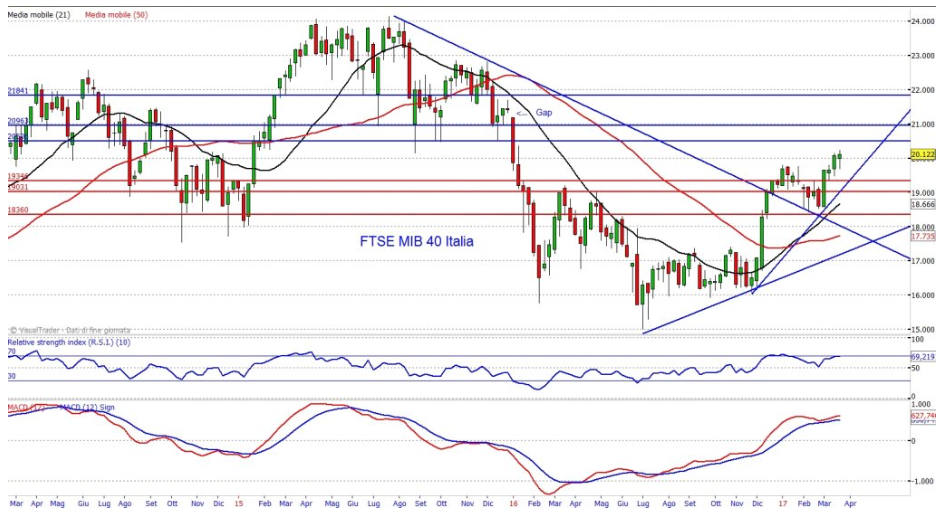Click the 21.000 price axis label
The width and height of the screenshot is (942, 514).
coord(922,124)
